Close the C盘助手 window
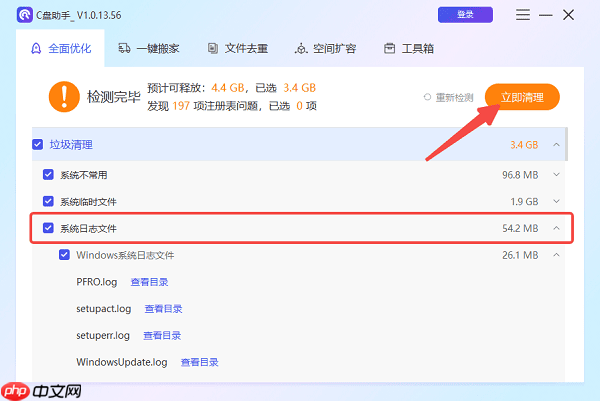The width and height of the screenshot is (600, 401). [x=569, y=15]
